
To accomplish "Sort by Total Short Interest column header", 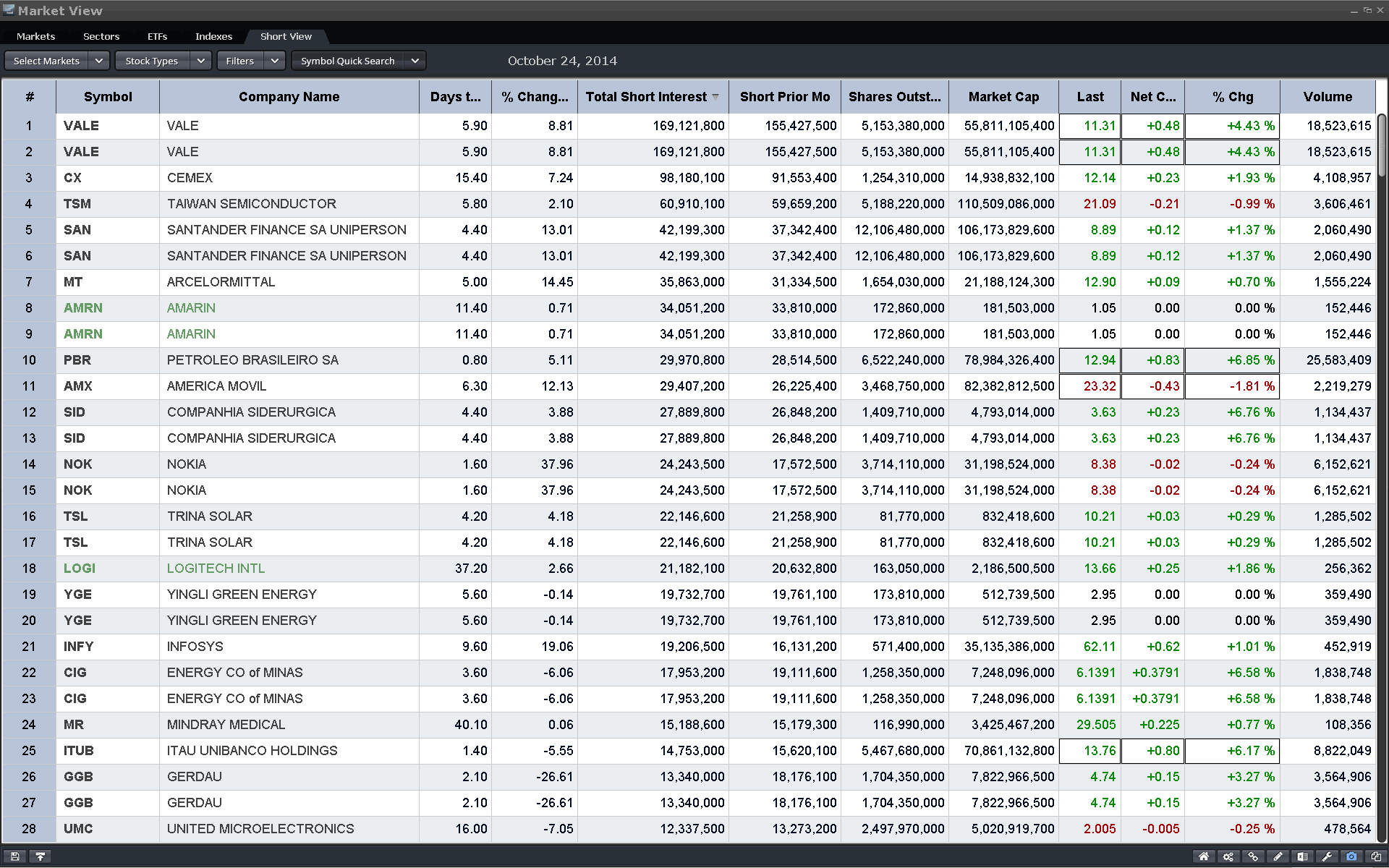I will pos(646,97).
